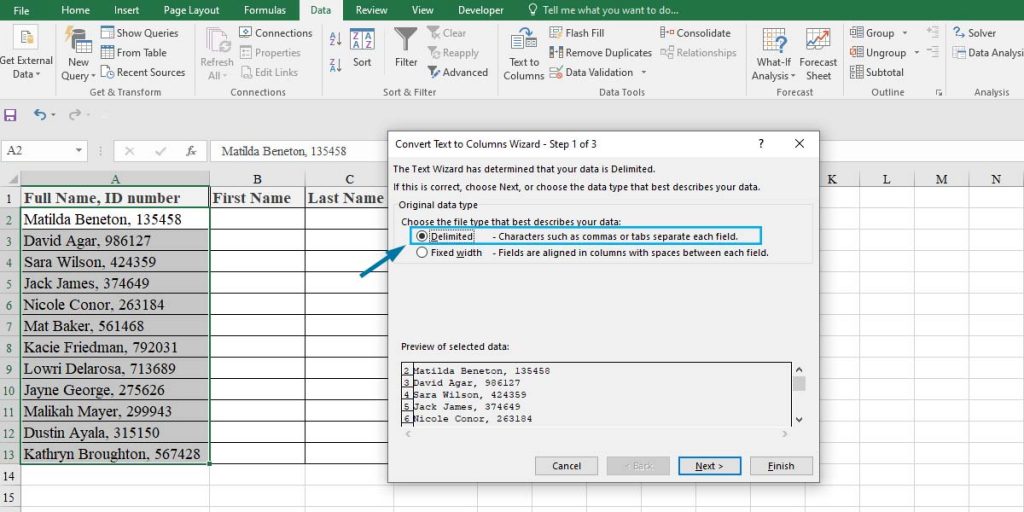Switch to the Review tab
The height and width of the screenshot is (512, 1024).
[372, 10]
